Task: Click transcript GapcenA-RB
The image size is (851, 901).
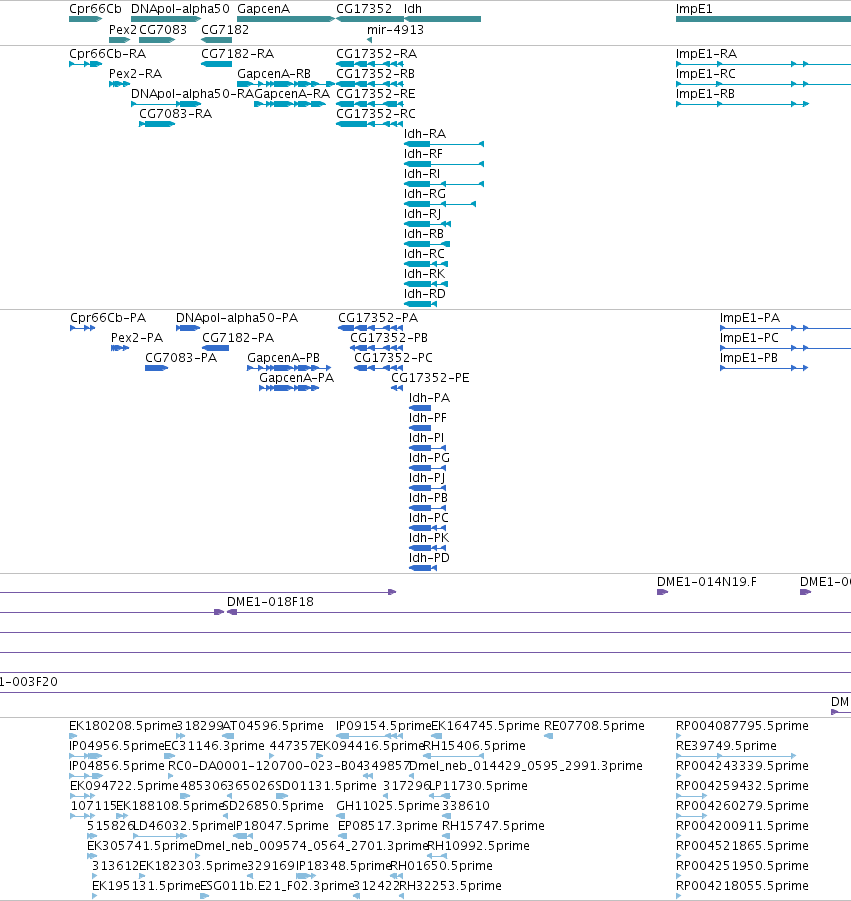Action: click(274, 74)
